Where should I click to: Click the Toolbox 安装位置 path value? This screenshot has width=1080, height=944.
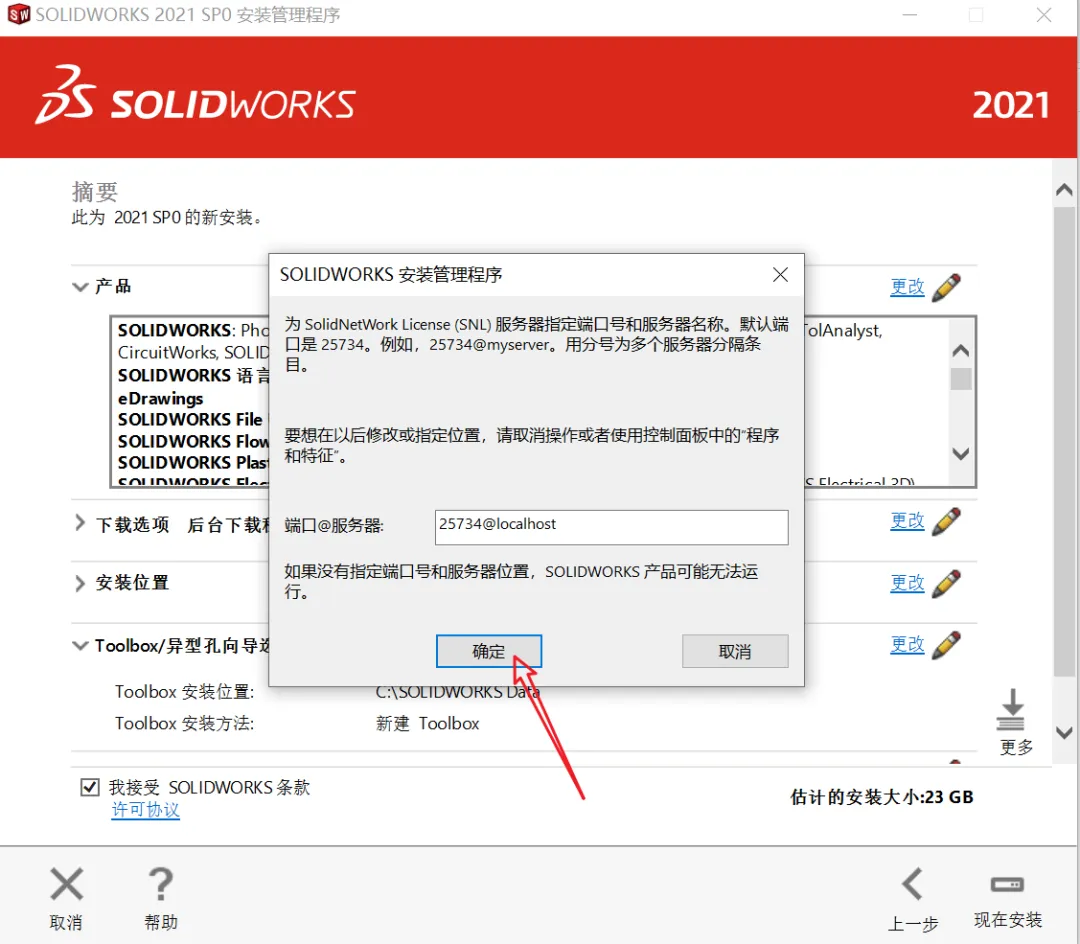pos(457,691)
